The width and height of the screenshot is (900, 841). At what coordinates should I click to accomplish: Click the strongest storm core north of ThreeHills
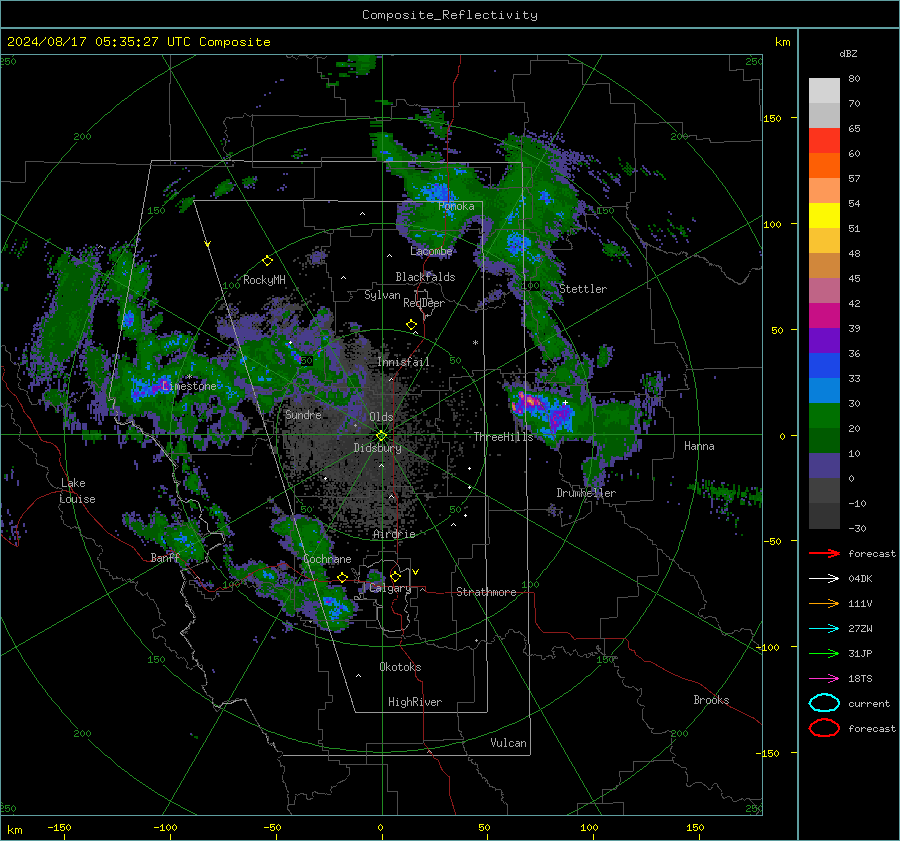tap(529, 401)
